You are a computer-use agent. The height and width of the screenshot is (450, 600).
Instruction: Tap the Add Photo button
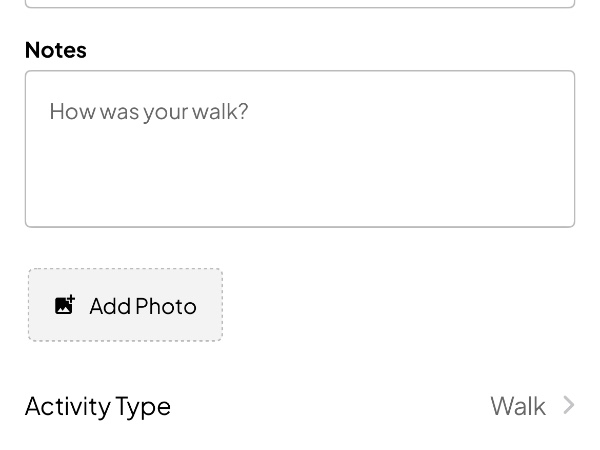[x=126, y=305]
